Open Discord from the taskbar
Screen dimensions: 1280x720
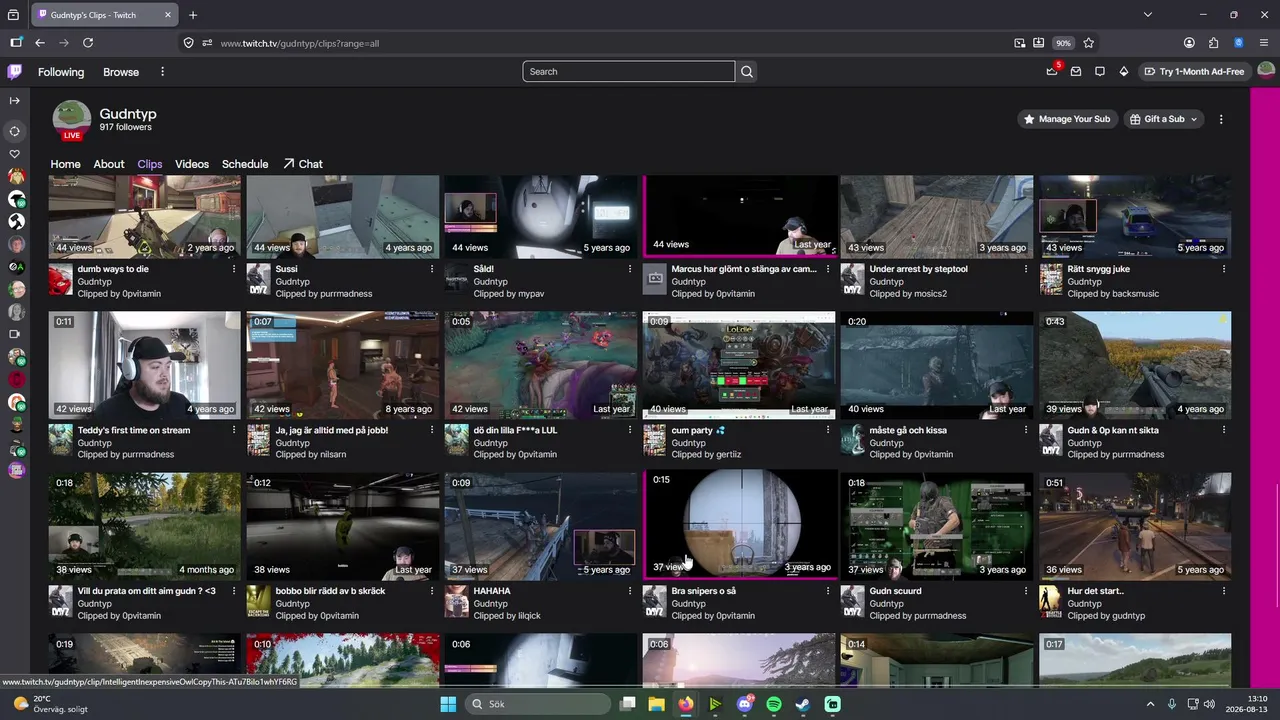tap(745, 704)
